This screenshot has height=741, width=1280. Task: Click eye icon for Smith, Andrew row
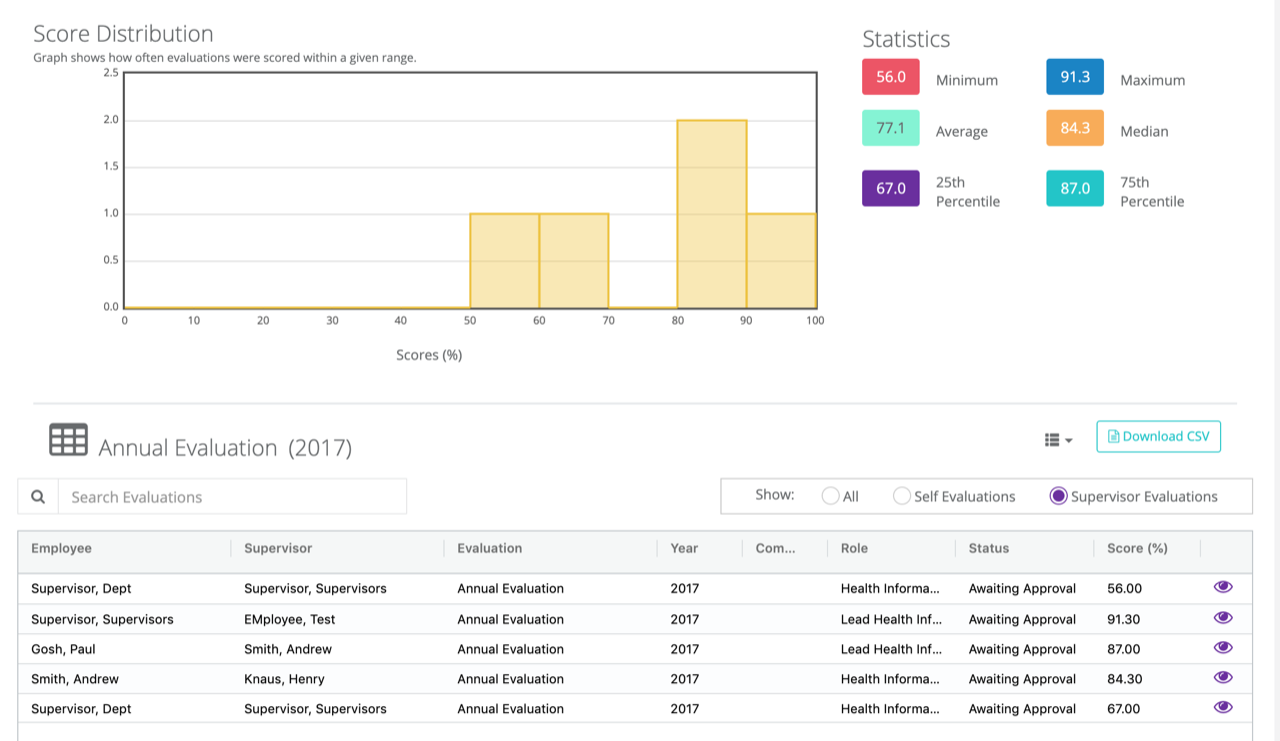[1222, 678]
